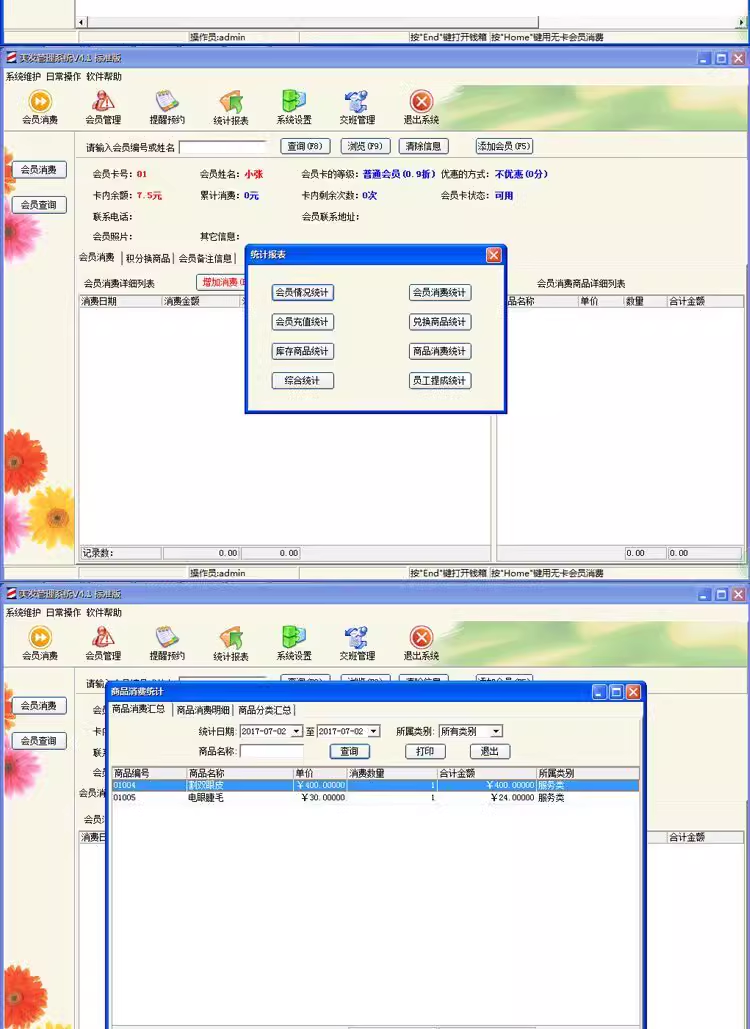Switch to the 商品消费明细 tab

[x=203, y=710]
